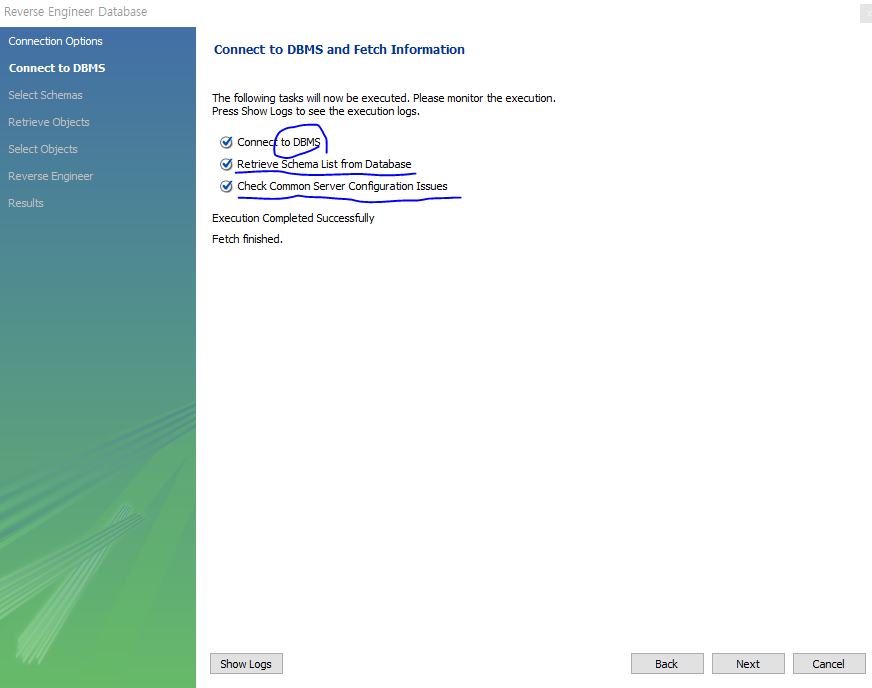Viewport: 872px width, 688px height.
Task: Click the 'Reverse Engineer Database' window title
Action: (x=76, y=12)
